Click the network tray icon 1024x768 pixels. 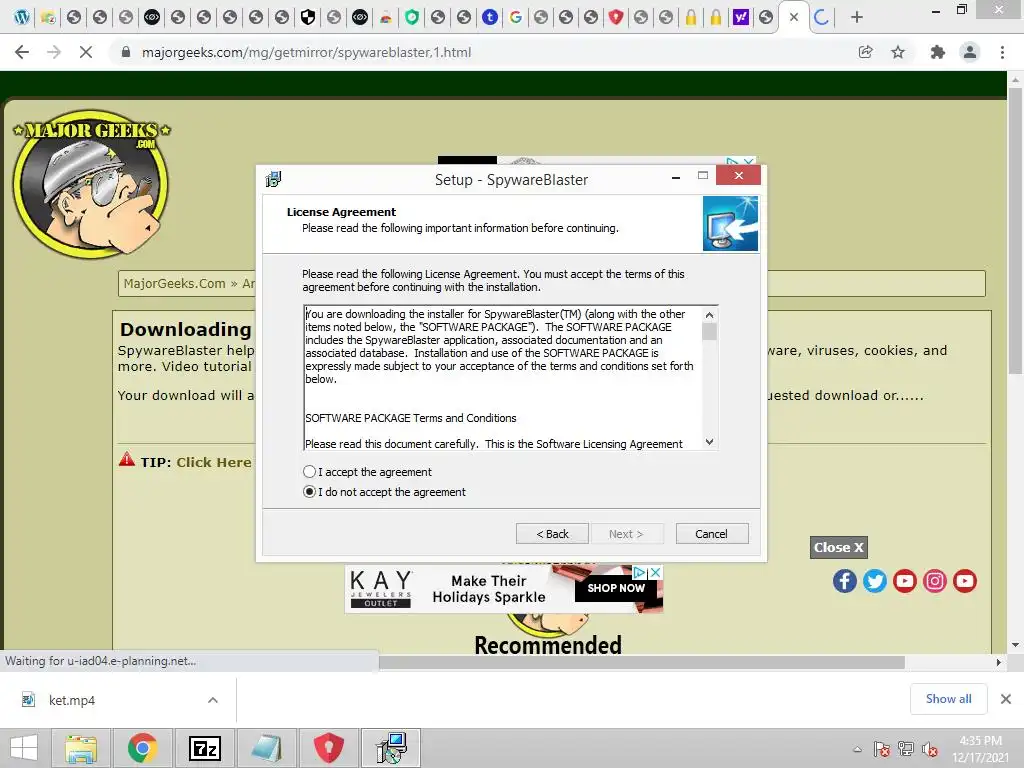[x=906, y=749]
